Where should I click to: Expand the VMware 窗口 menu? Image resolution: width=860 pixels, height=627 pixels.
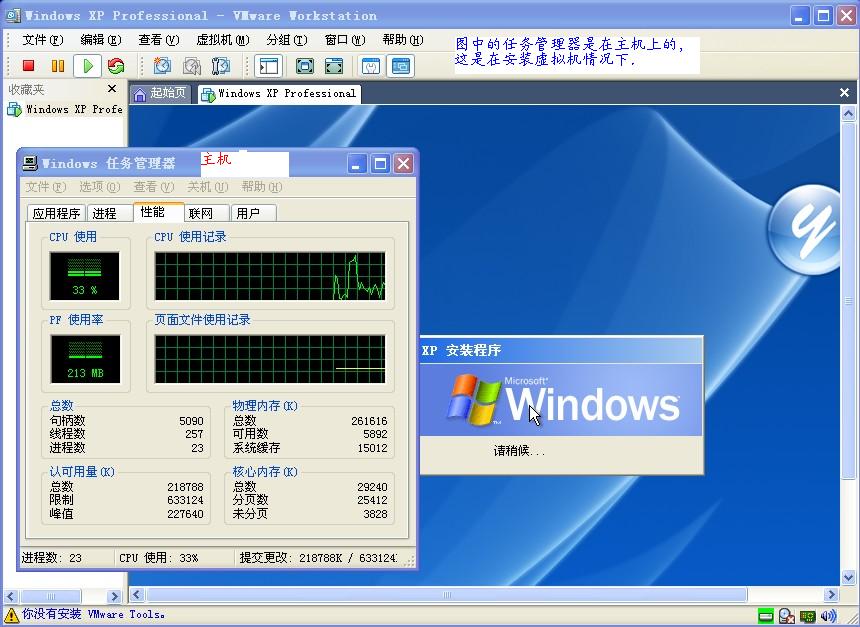click(x=343, y=40)
